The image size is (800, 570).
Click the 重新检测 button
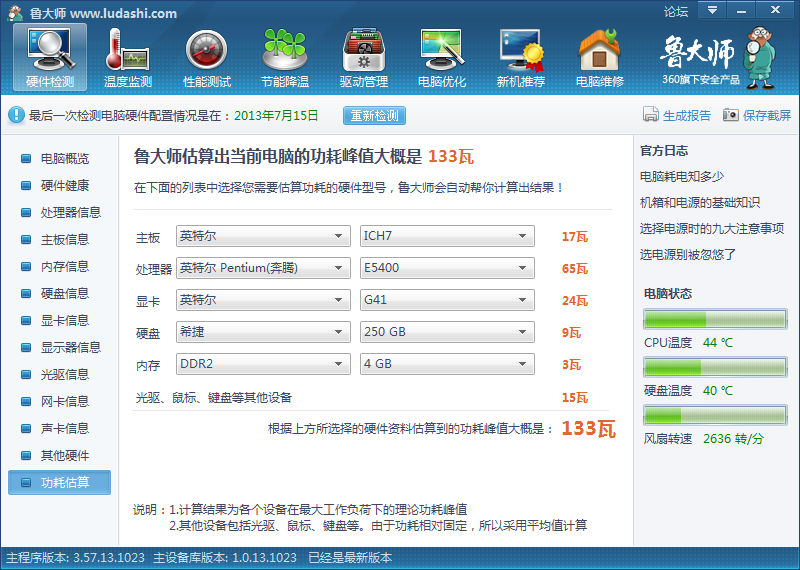374,115
